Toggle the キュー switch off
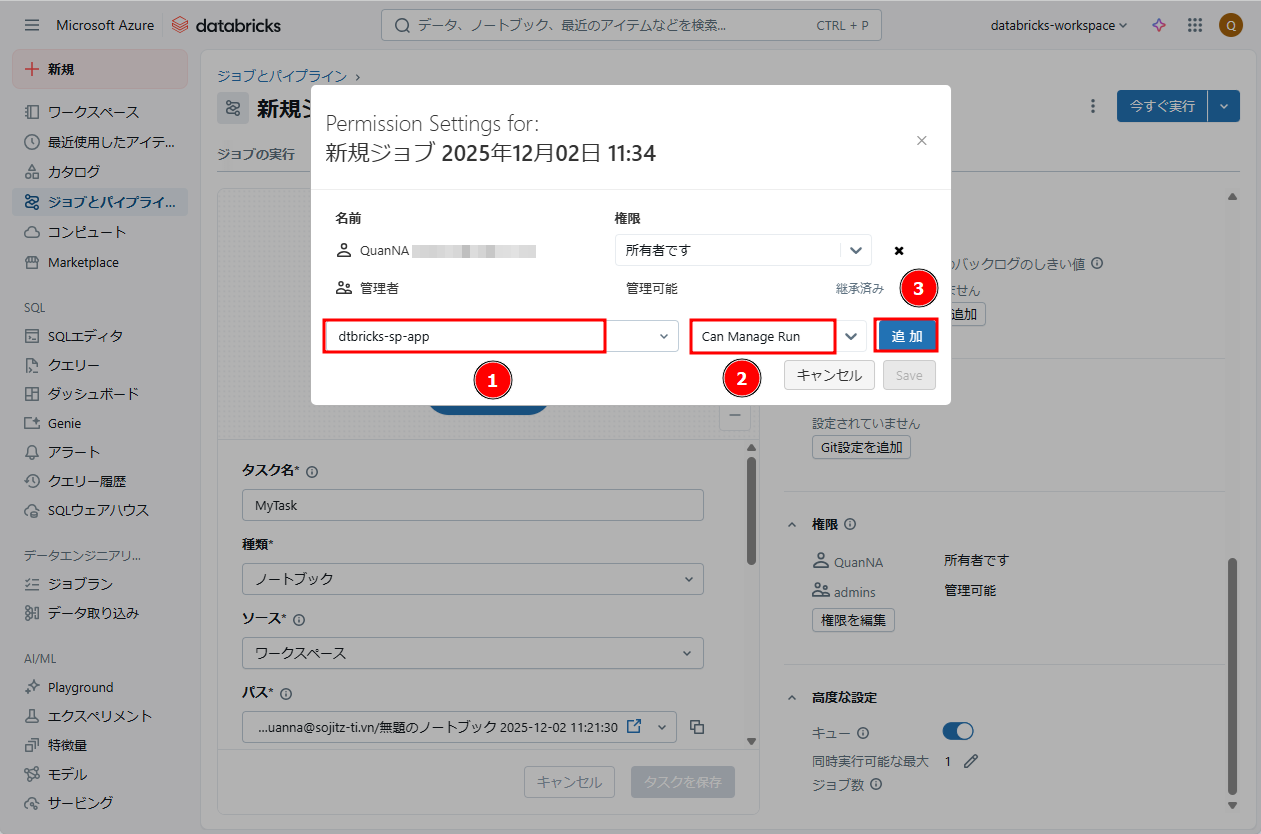Image resolution: width=1261 pixels, height=834 pixels. (x=958, y=732)
